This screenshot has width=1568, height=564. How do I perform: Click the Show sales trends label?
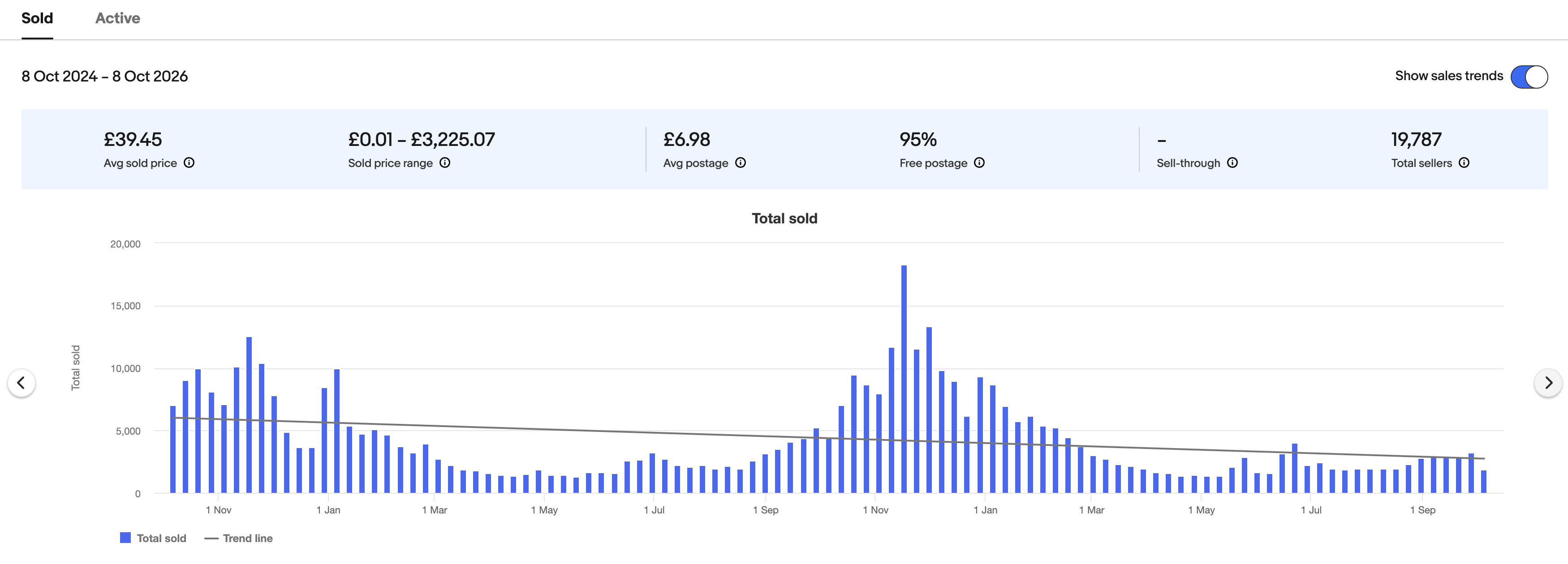click(x=1449, y=76)
